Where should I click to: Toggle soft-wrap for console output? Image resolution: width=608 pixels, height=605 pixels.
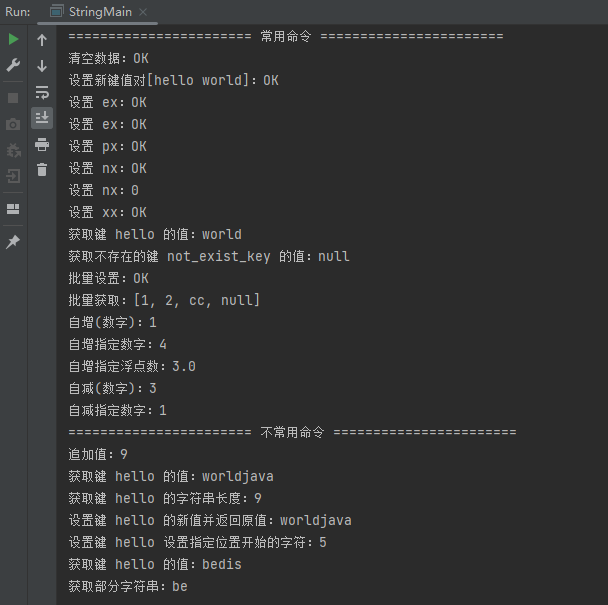[x=42, y=92]
